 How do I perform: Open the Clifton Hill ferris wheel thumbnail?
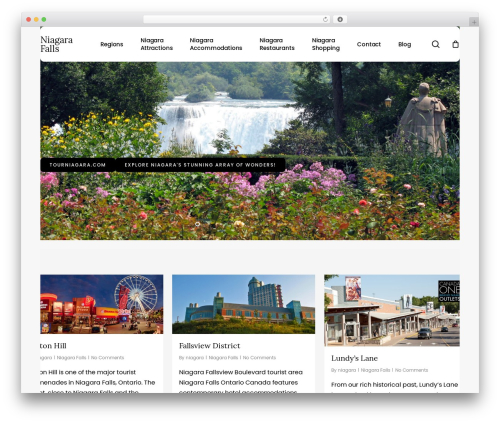coord(102,304)
